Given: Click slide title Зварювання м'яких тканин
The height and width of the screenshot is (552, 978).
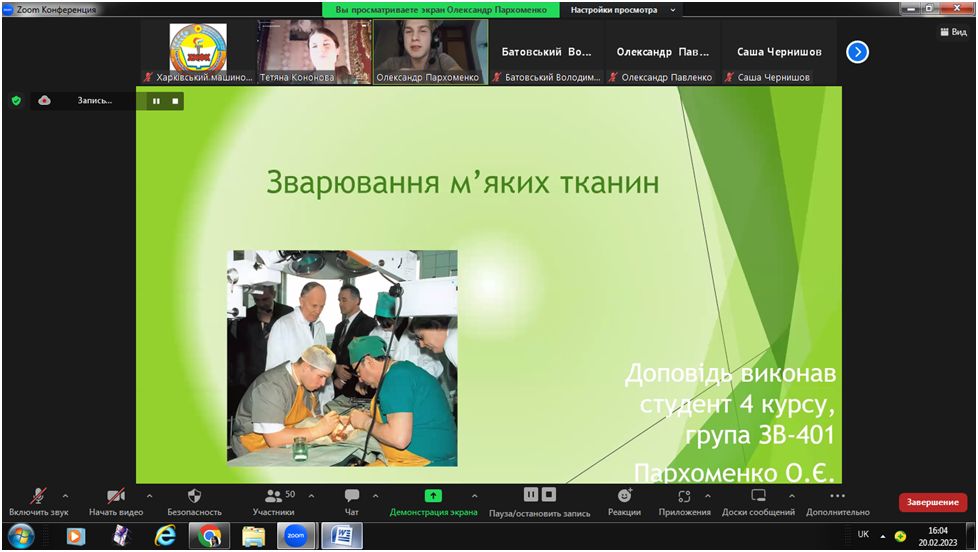Looking at the screenshot, I should pyautogui.click(x=462, y=183).
